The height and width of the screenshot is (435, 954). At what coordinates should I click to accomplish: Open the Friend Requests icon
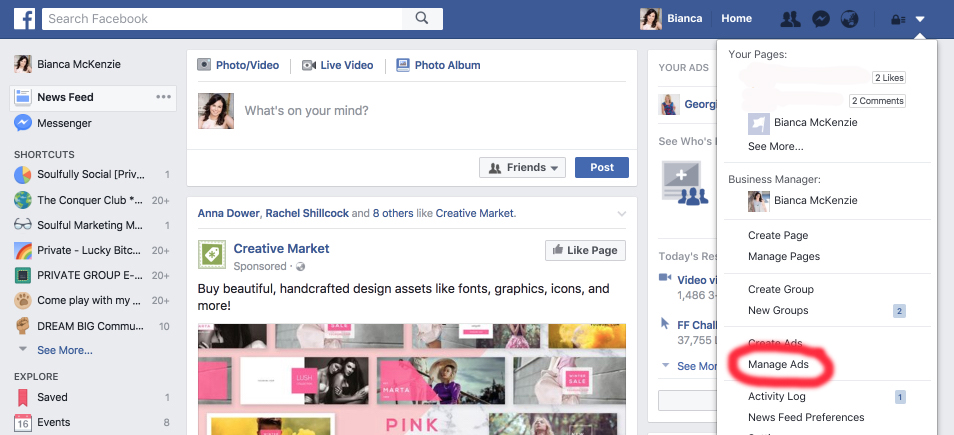790,19
